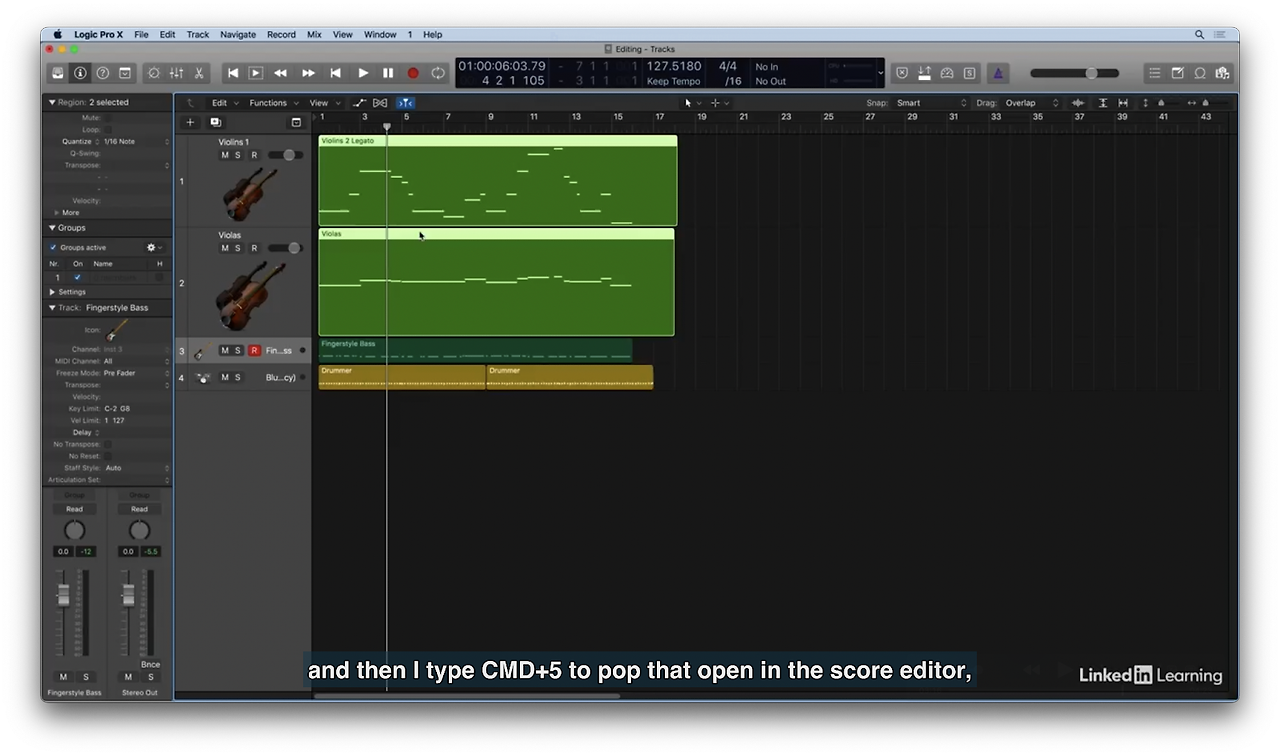Open the Browsers media button
The height and width of the screenshot is (756, 1280).
[x=1222, y=73]
